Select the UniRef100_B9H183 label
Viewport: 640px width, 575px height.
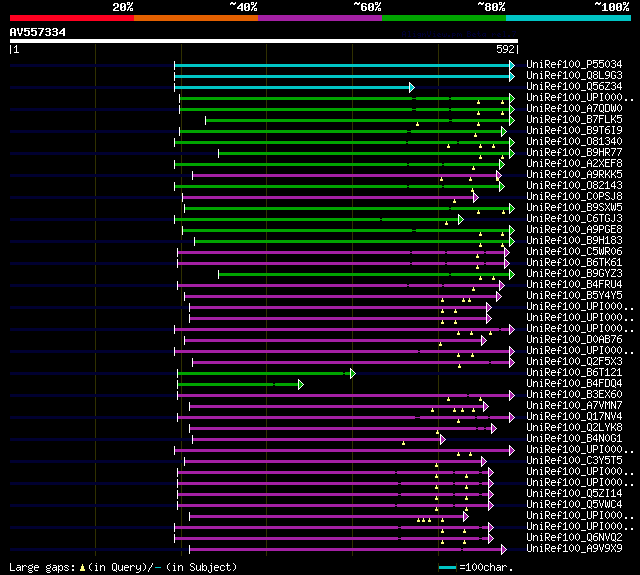pos(574,240)
